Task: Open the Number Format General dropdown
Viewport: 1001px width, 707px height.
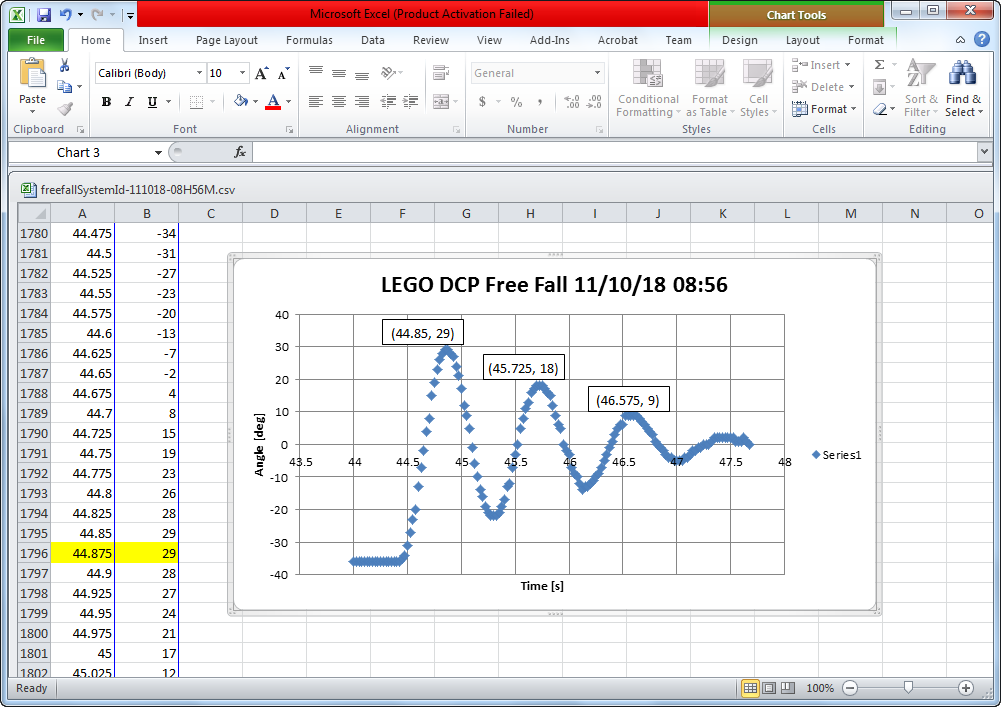Action: click(x=598, y=73)
